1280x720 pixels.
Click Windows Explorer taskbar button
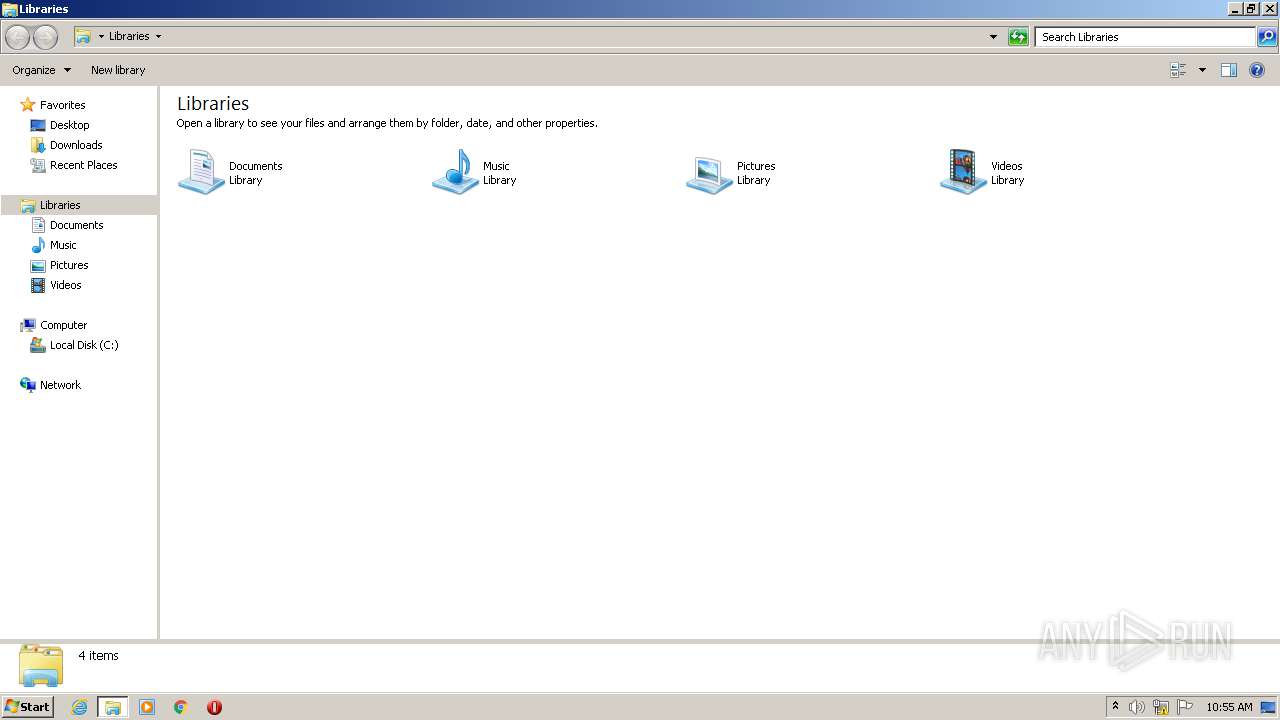112,707
